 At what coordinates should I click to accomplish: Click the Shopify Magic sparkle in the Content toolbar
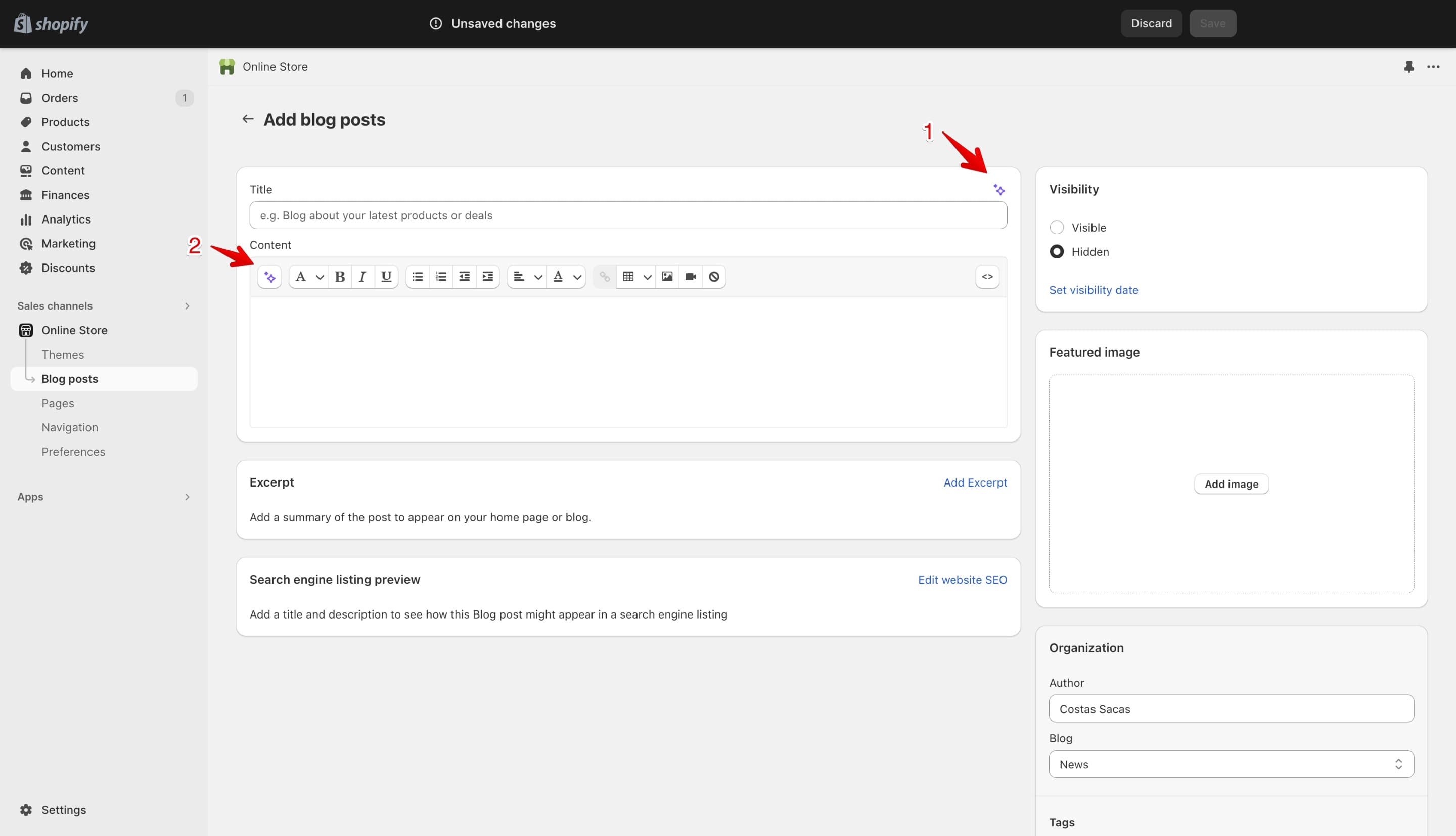(x=270, y=277)
